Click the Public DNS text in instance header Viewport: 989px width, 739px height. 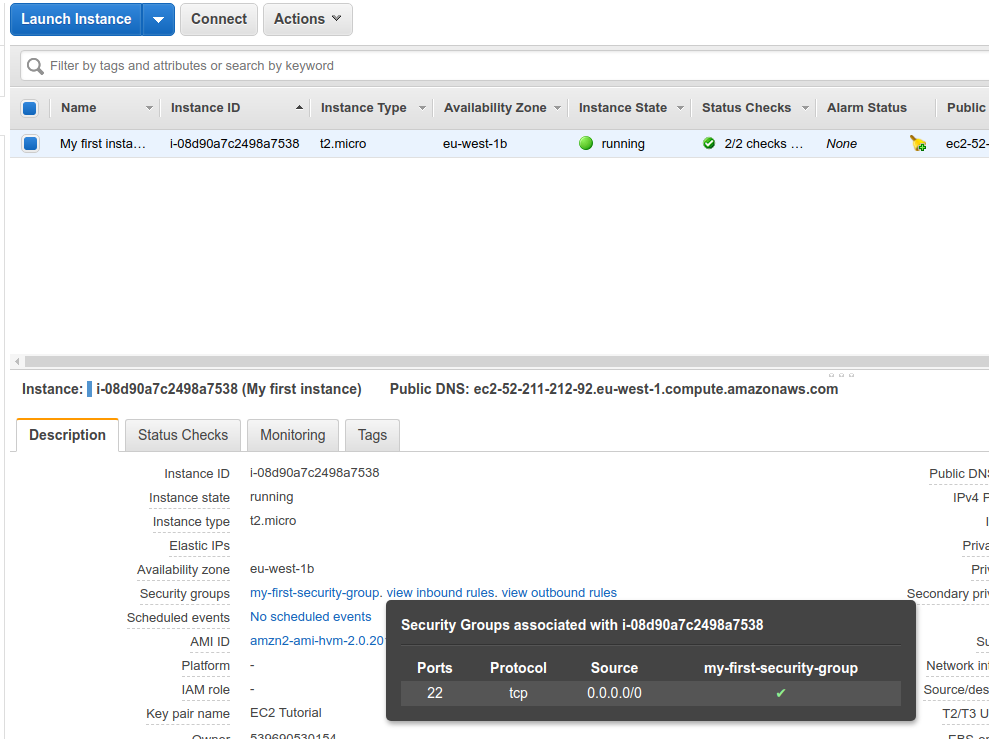(614, 389)
